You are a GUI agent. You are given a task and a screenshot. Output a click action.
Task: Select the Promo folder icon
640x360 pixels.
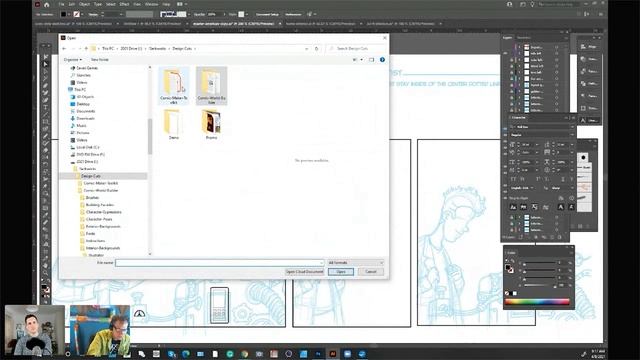(211, 124)
